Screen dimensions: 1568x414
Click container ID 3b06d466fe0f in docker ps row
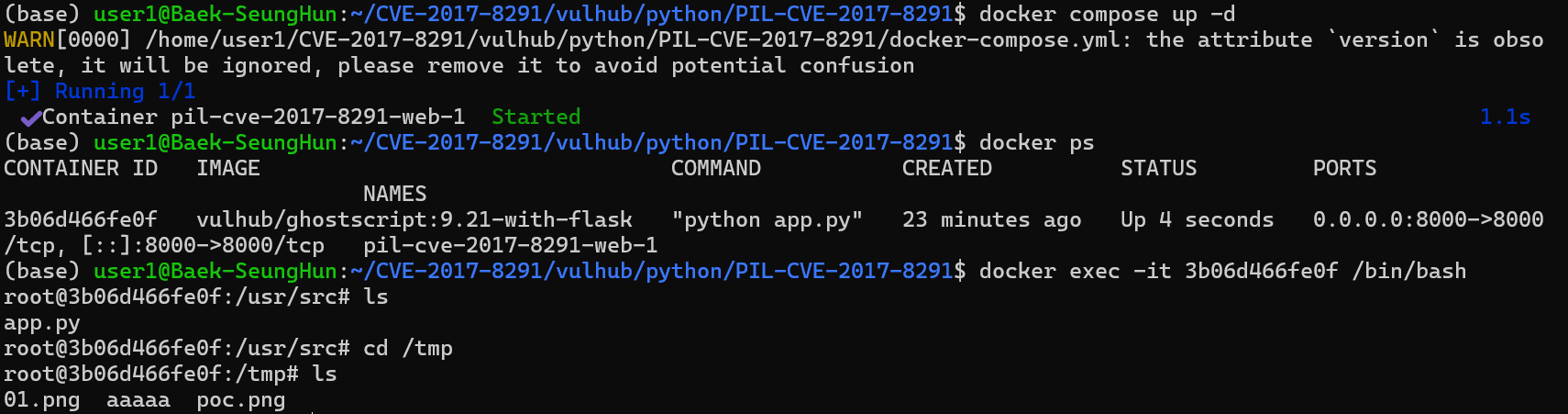(x=81, y=220)
